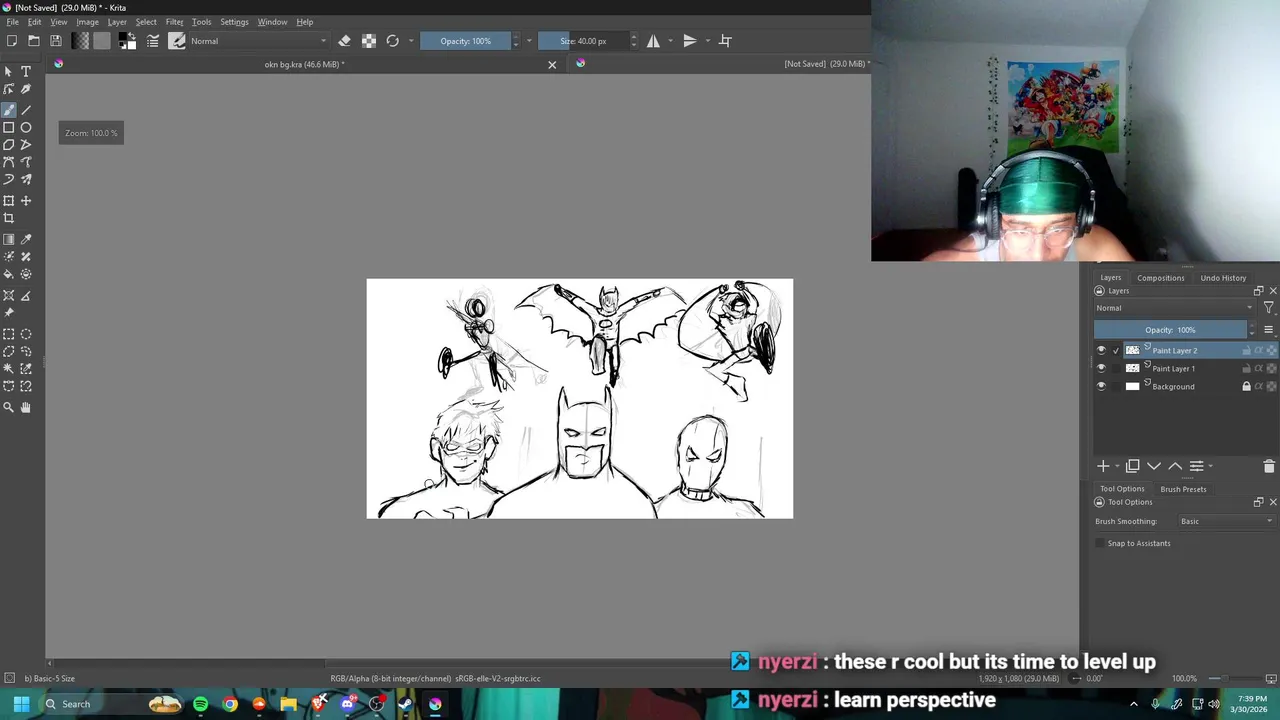Select the Color Sampler eyedropper tool
1280x720 pixels.
26,240
